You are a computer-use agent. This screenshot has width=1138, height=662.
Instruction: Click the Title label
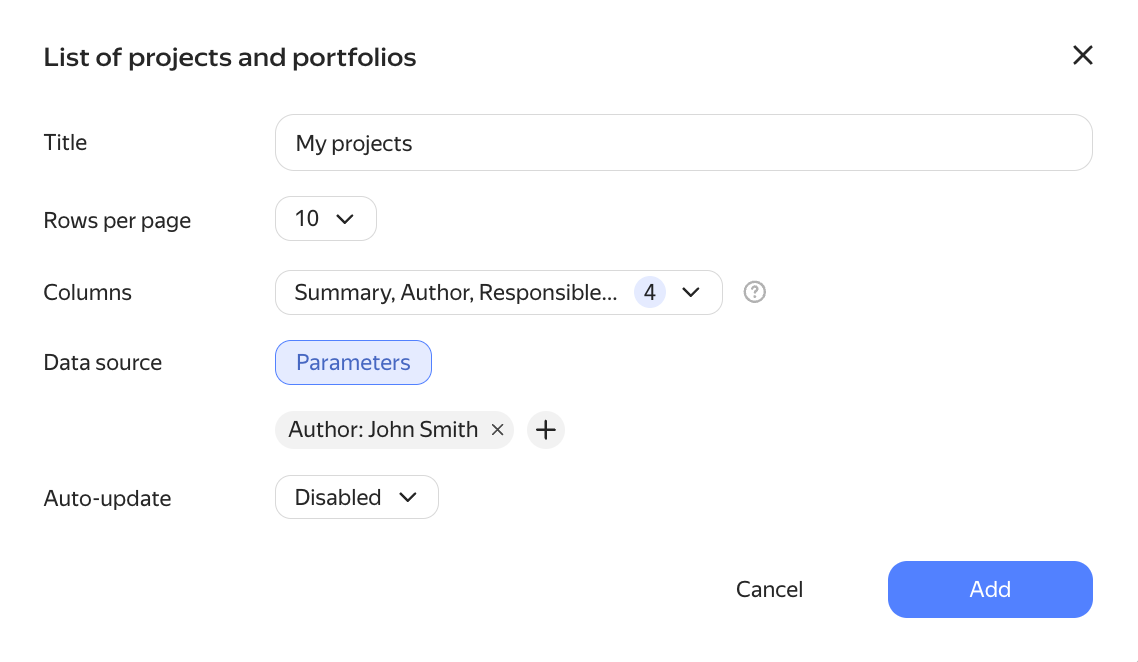65,142
